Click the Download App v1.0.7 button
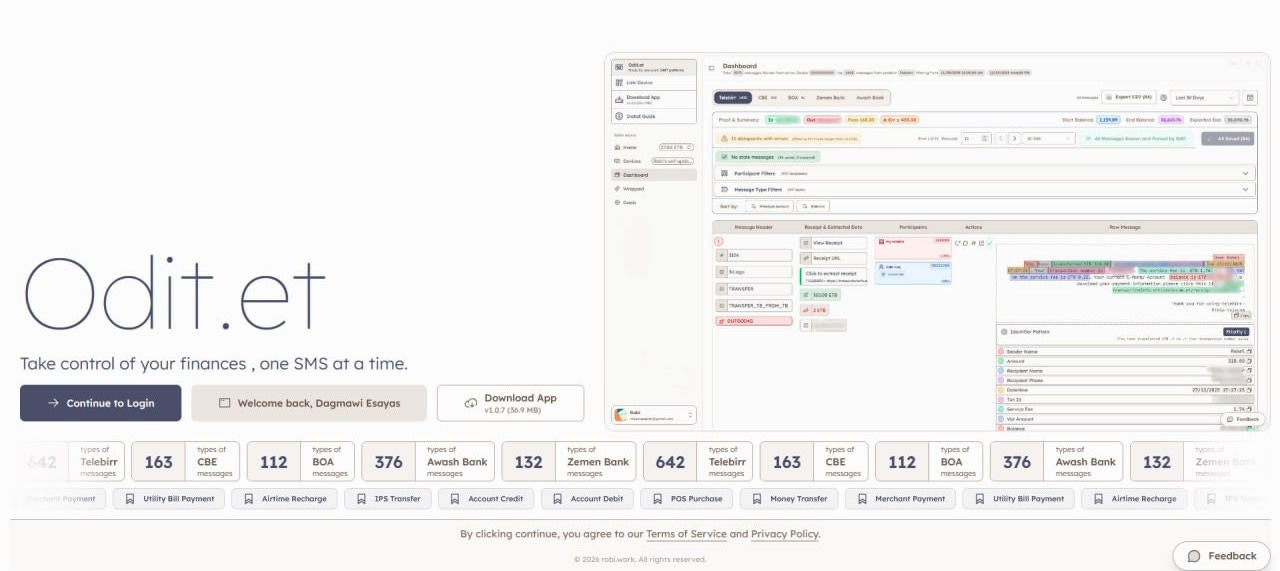This screenshot has height=571, width=1280. coord(510,403)
